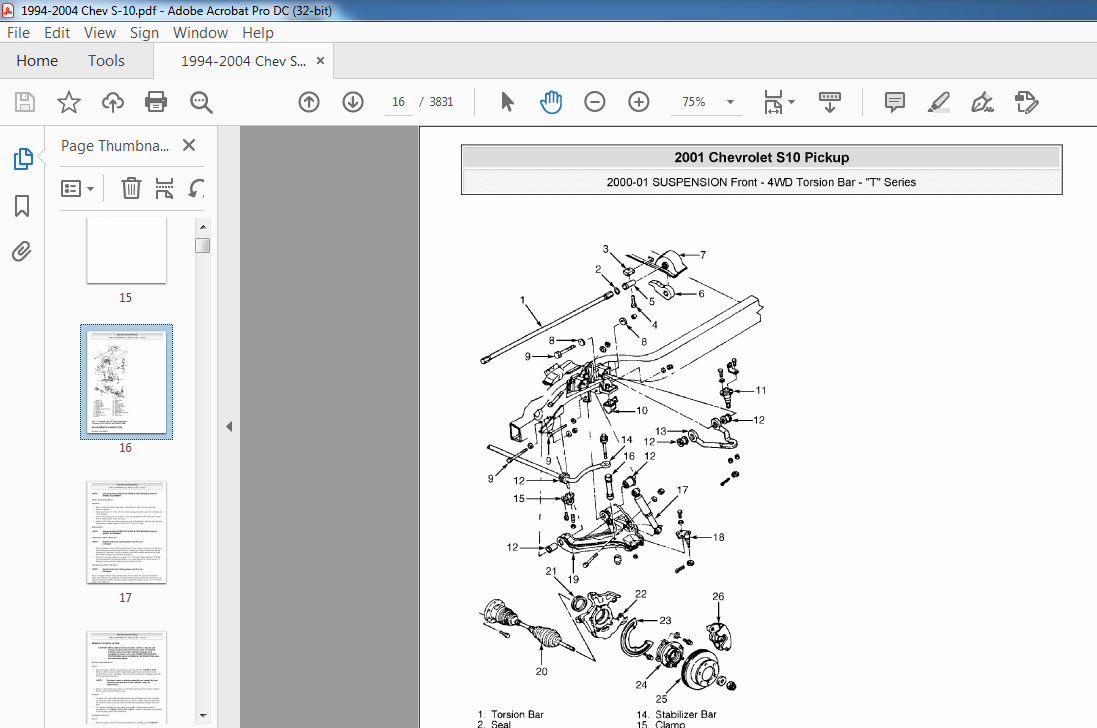Image resolution: width=1097 pixels, height=728 pixels.
Task: Click the Save file icon
Action: [x=24, y=102]
